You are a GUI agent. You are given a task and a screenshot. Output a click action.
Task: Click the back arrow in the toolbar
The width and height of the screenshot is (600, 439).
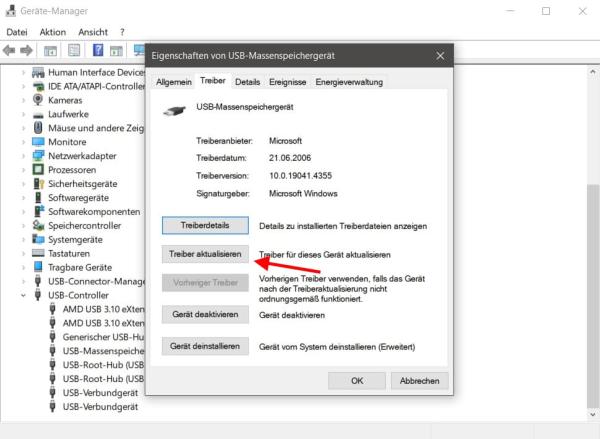(11, 50)
